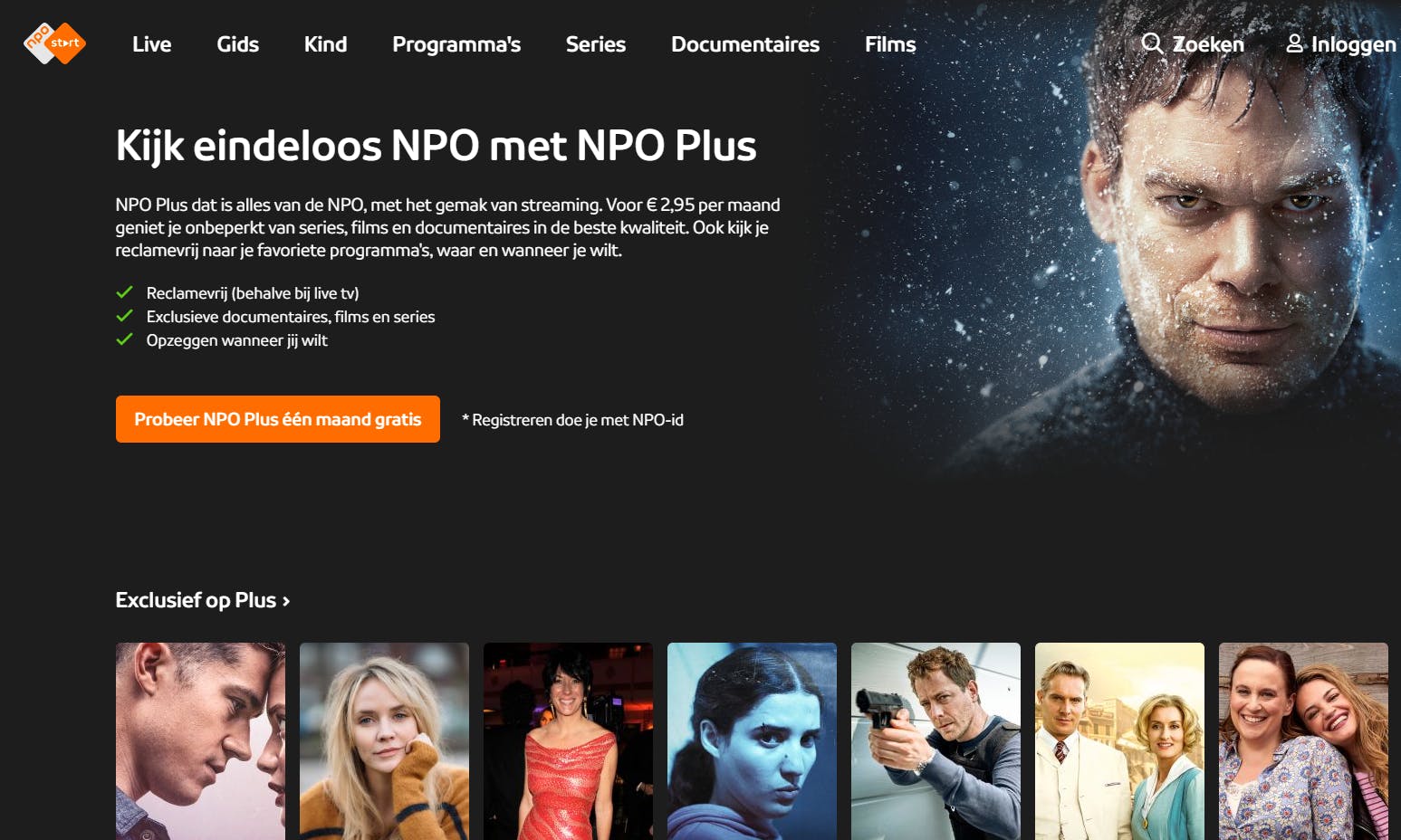Open the Live menu item
The width and height of the screenshot is (1401, 840).
coord(151,44)
